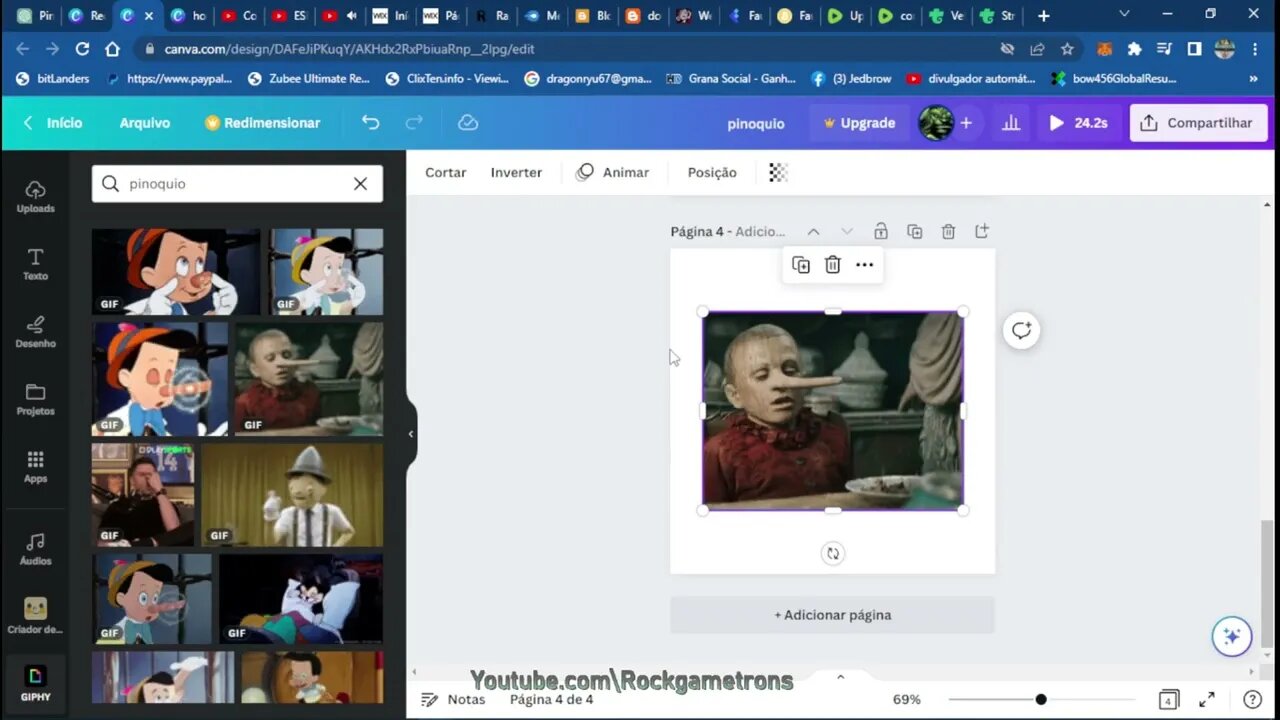Image resolution: width=1280 pixels, height=720 pixels.
Task: Open browser extensions puzzle icon
Action: (x=1134, y=48)
